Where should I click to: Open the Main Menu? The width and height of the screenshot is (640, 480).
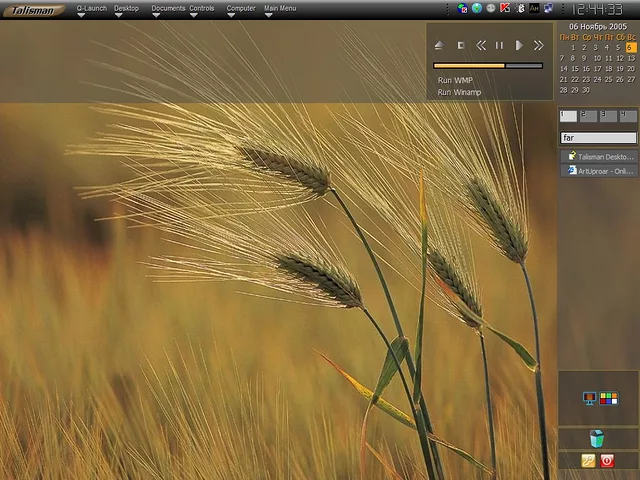pyautogui.click(x=279, y=10)
